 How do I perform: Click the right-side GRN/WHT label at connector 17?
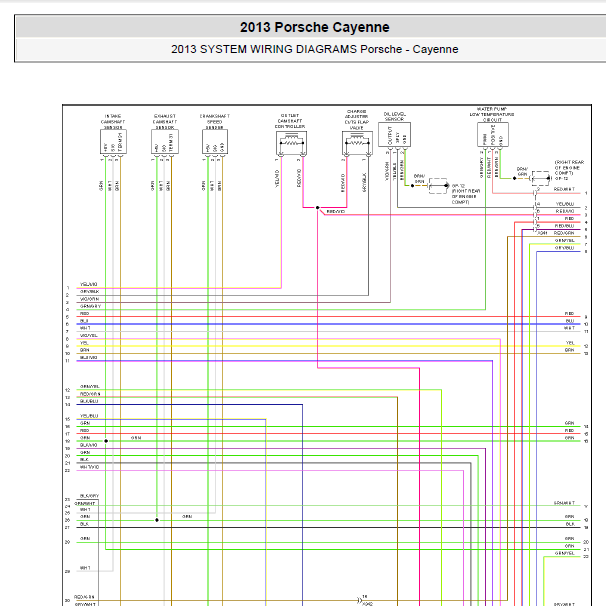point(564,503)
